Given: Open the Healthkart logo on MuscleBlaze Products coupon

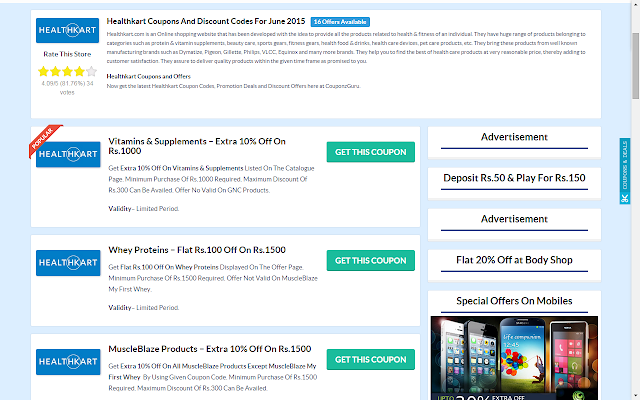Looking at the screenshot, I should point(68,362).
